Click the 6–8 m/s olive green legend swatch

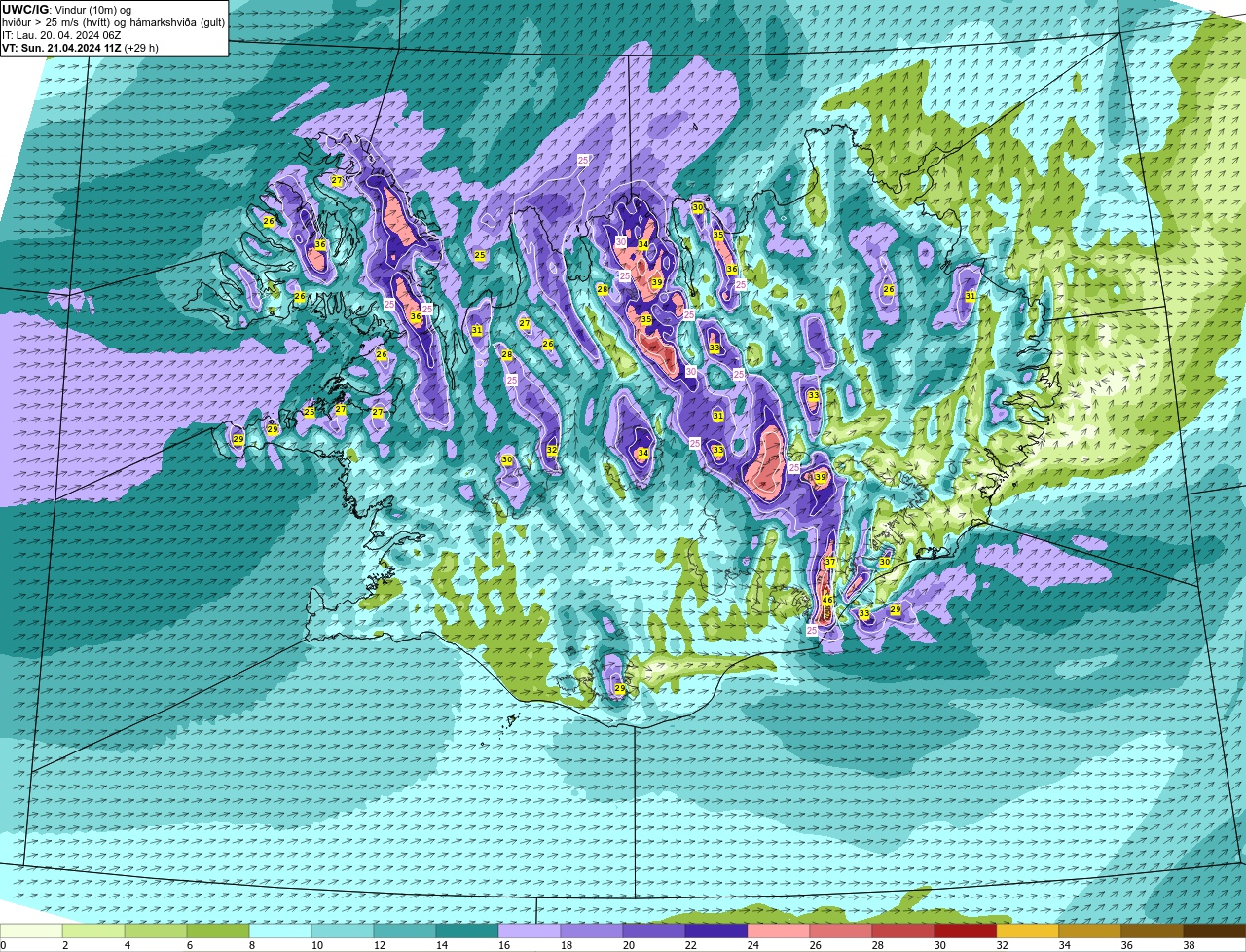218,931
